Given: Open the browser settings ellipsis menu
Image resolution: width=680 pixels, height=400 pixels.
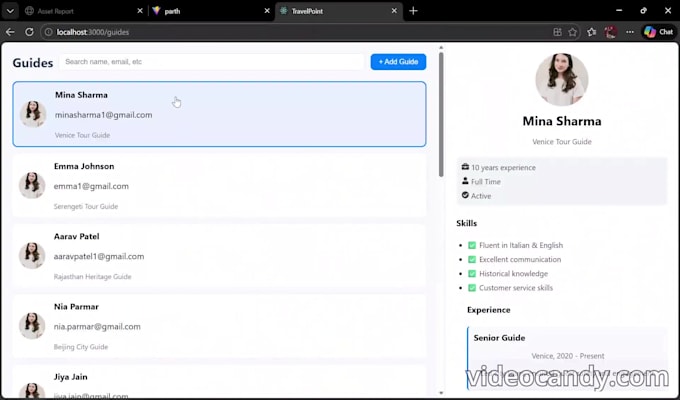Looking at the screenshot, I should point(630,32).
